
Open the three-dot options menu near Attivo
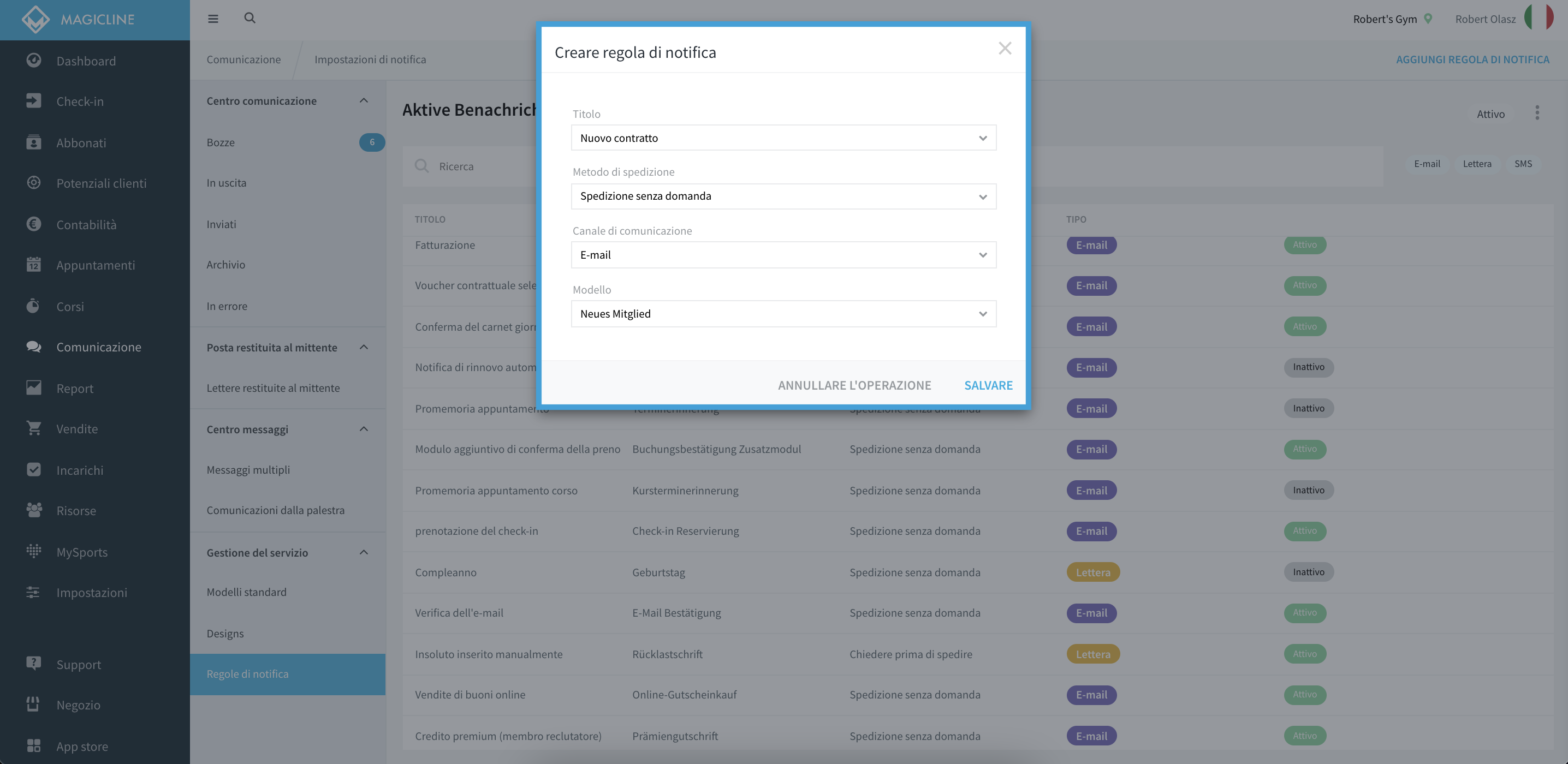[x=1537, y=113]
